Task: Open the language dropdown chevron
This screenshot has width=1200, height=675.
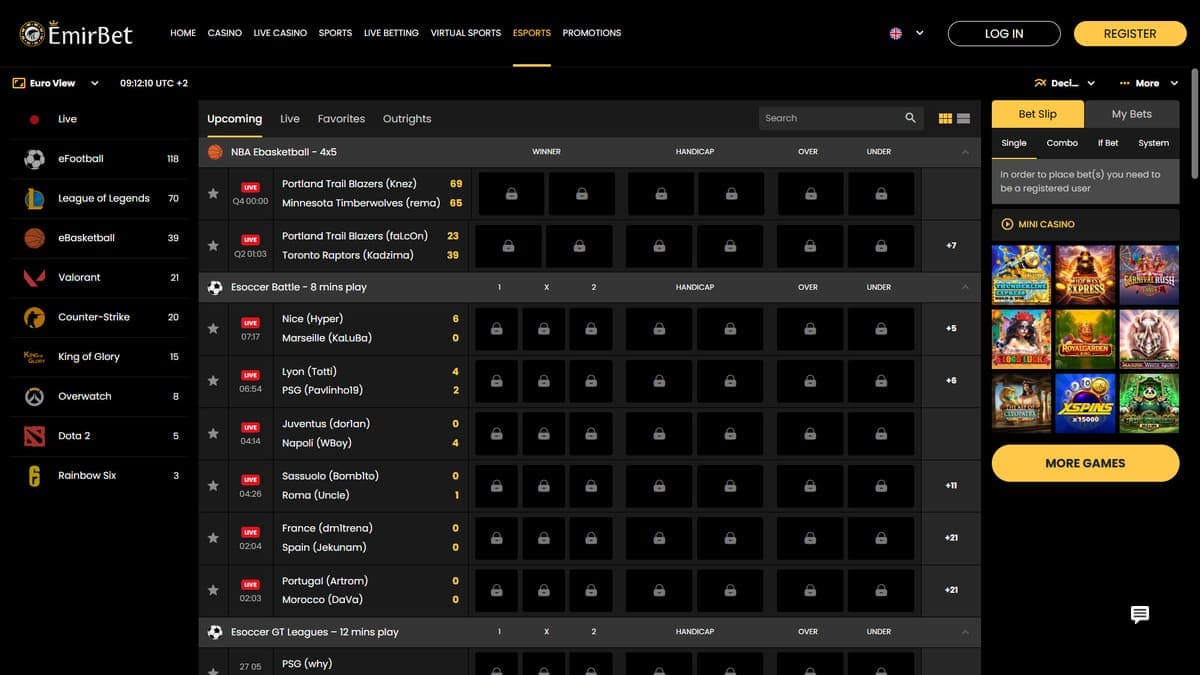Action: click(x=920, y=33)
